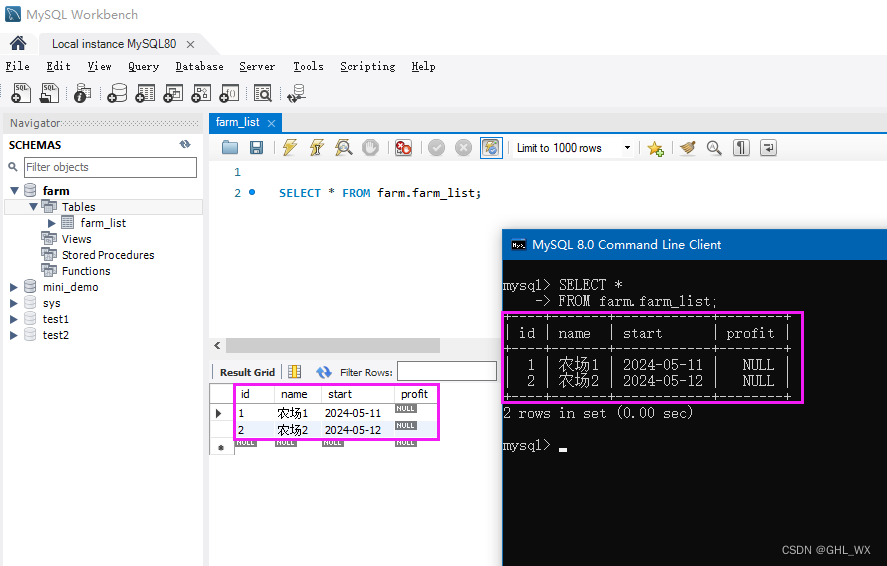Expand the sys schema

pos(14,303)
